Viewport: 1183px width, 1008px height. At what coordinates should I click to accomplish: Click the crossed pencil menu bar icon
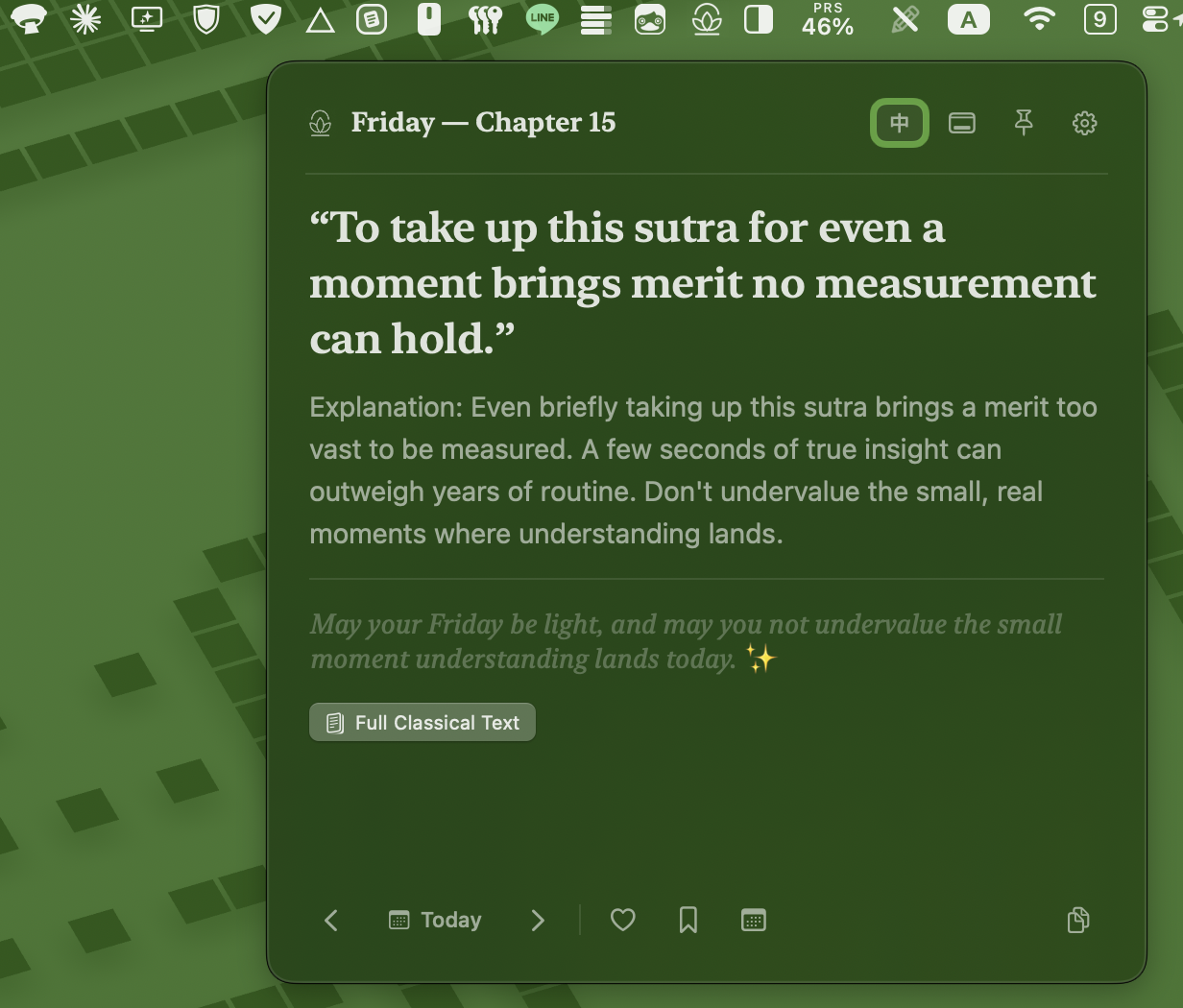905,19
